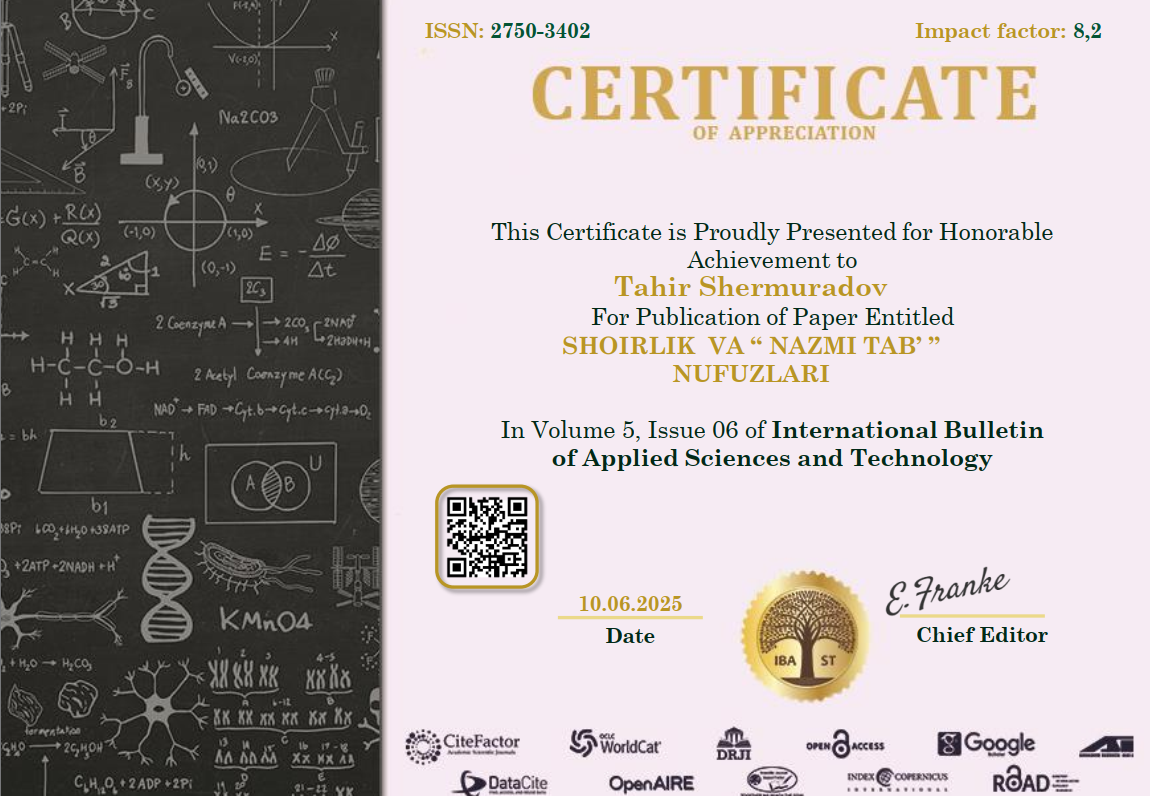Image resolution: width=1150 pixels, height=796 pixels.
Task: Click the Venn diagram A B drawing
Action: [270, 485]
